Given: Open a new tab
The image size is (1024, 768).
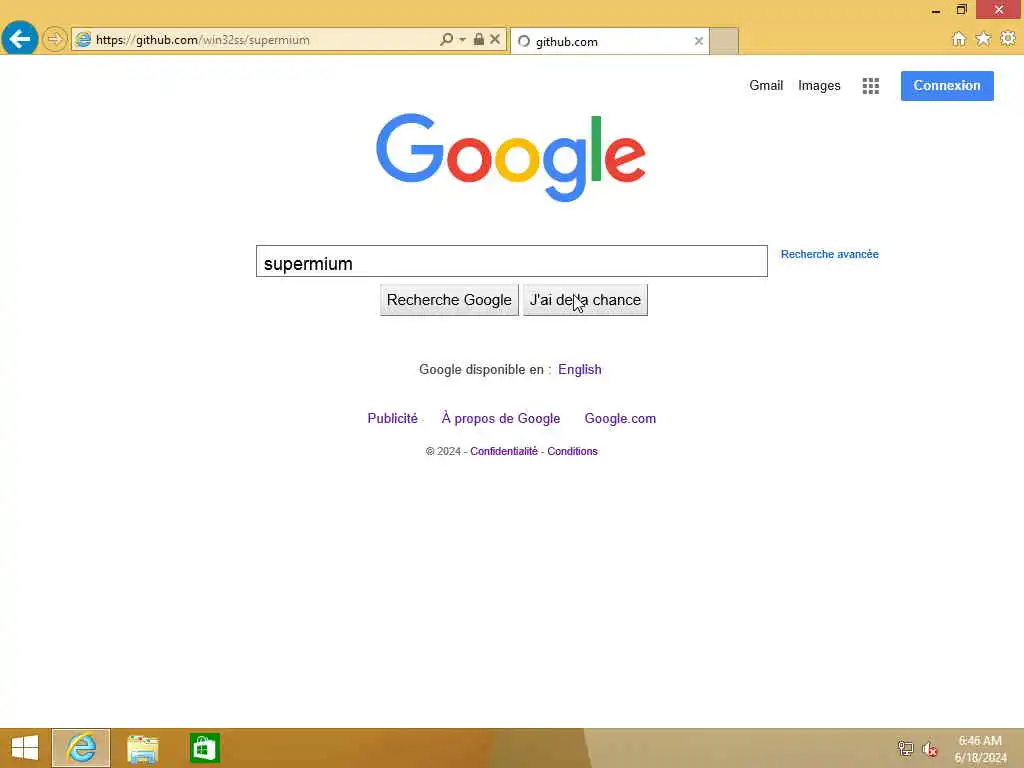Looking at the screenshot, I should [x=724, y=41].
